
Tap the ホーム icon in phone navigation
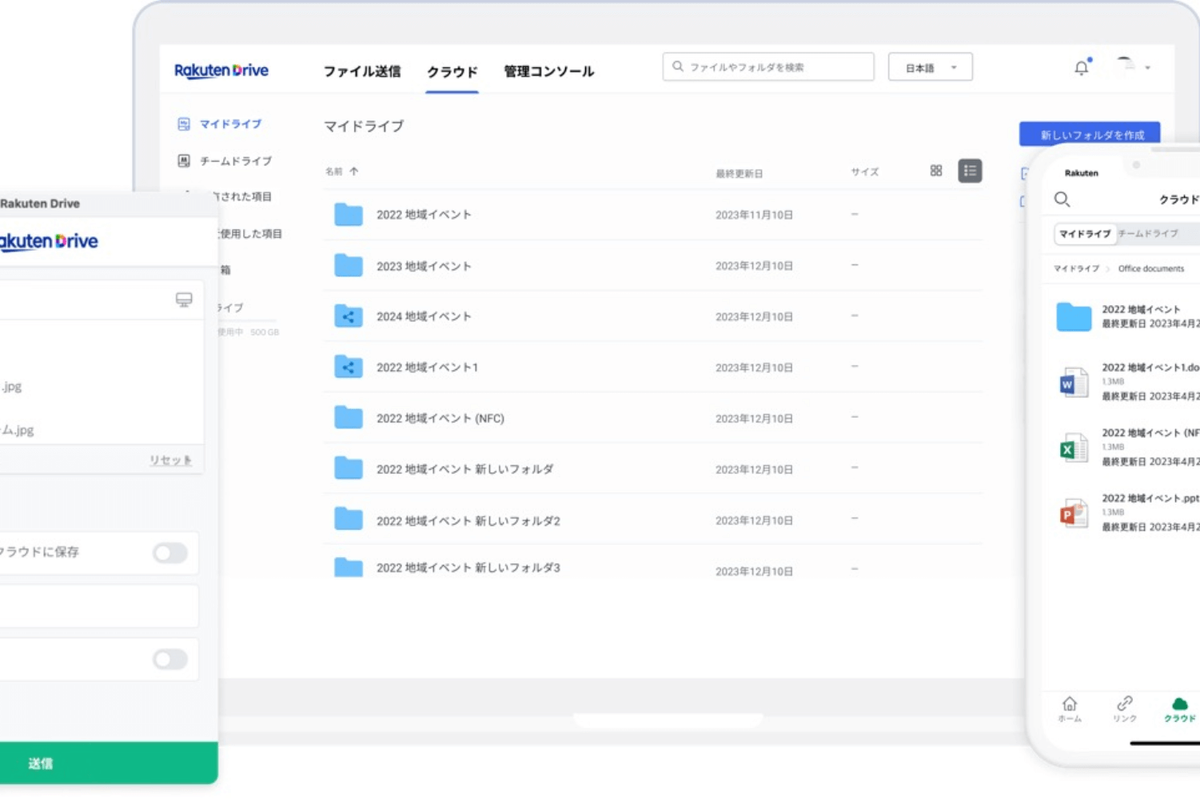[x=1069, y=705]
